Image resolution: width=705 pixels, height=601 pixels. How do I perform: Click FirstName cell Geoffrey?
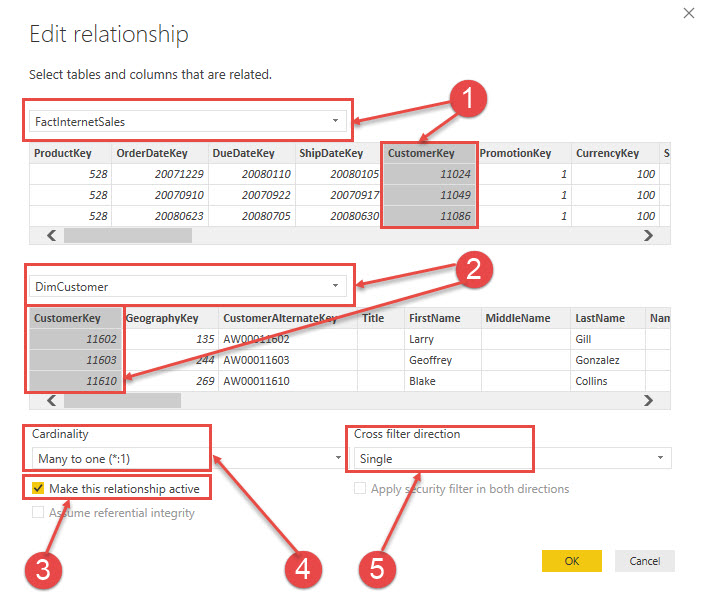coord(430,360)
